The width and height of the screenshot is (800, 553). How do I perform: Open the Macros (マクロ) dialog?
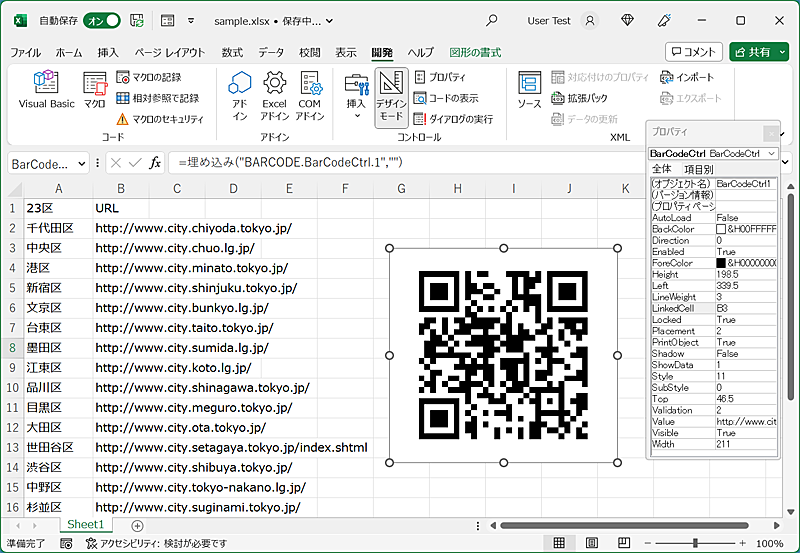(94, 89)
